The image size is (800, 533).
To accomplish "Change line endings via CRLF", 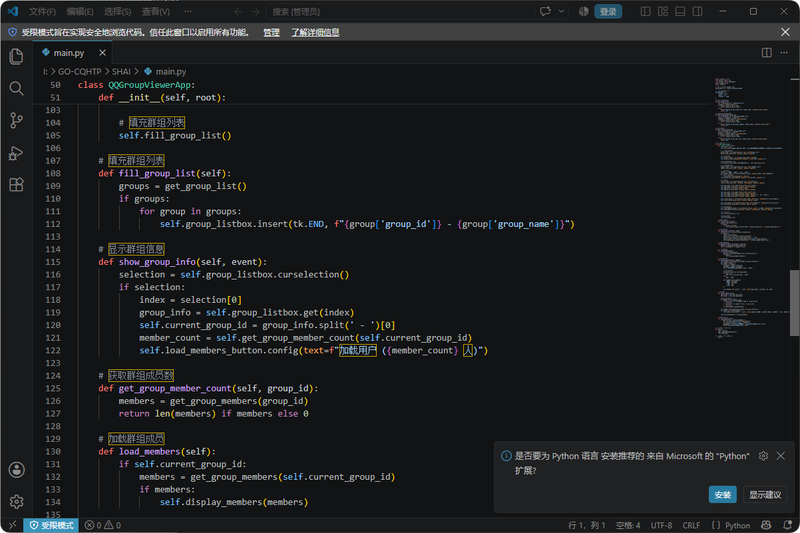I will coord(691,525).
